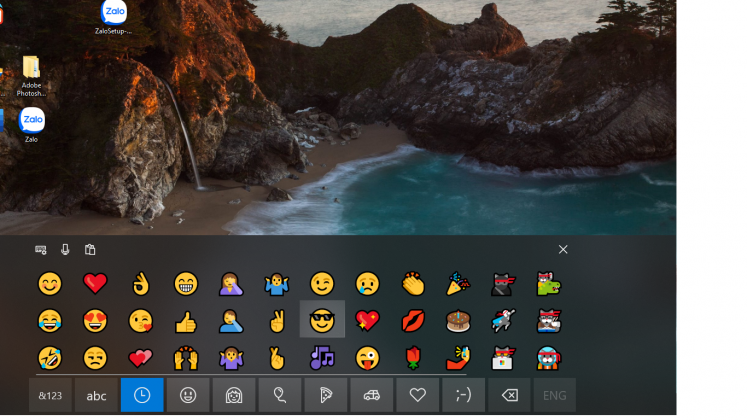The height and width of the screenshot is (420, 747).
Task: Insert the purple music notes emoji
Action: pyautogui.click(x=322, y=357)
